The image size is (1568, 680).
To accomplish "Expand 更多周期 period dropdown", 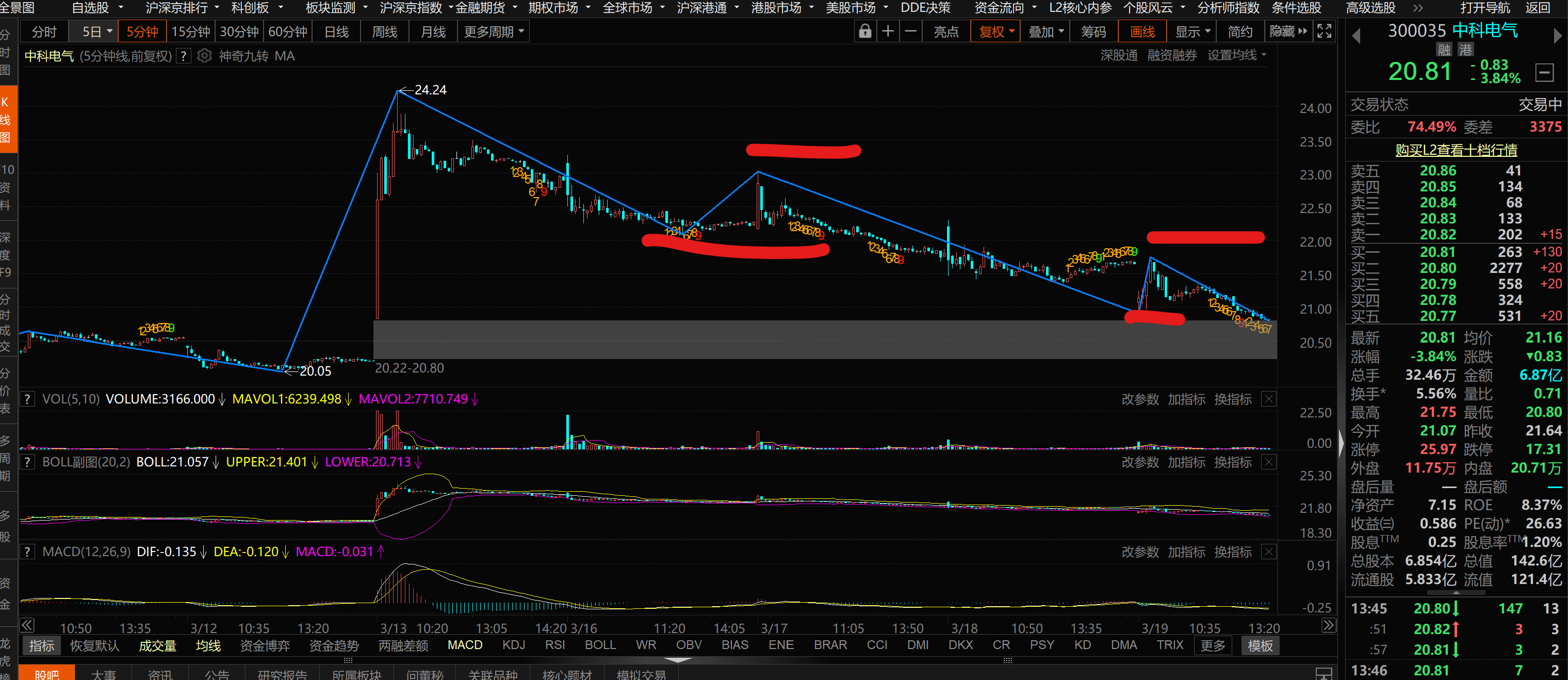I will click(494, 31).
